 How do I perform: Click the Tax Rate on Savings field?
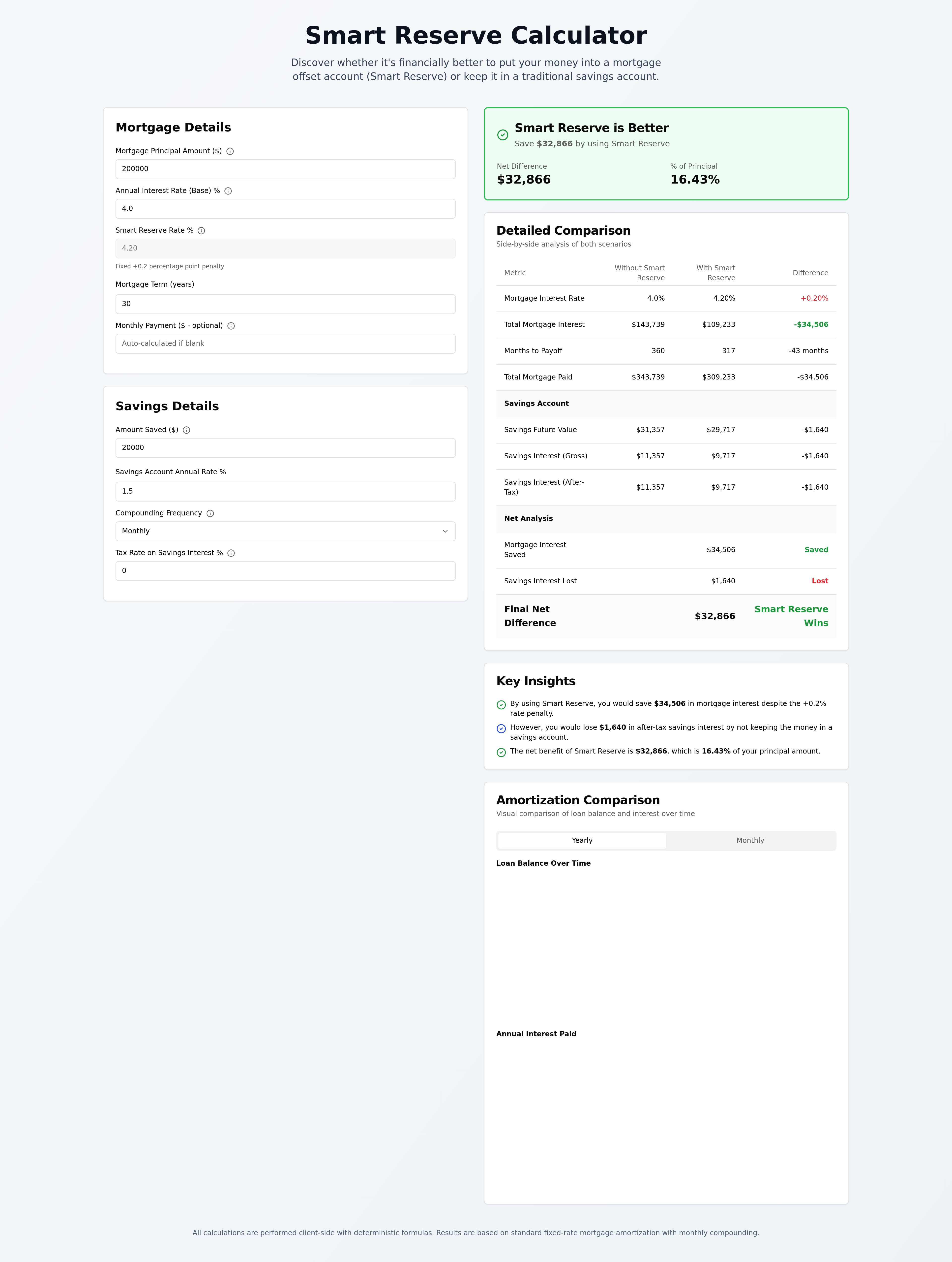(285, 570)
